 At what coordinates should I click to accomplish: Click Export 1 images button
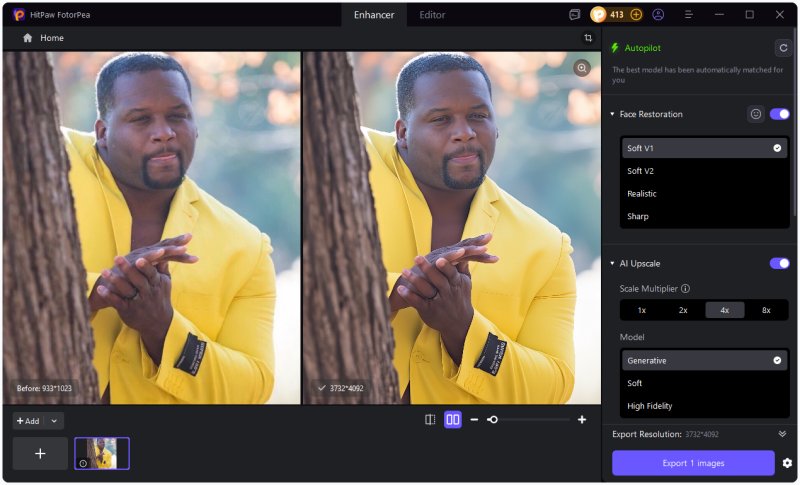click(x=693, y=463)
